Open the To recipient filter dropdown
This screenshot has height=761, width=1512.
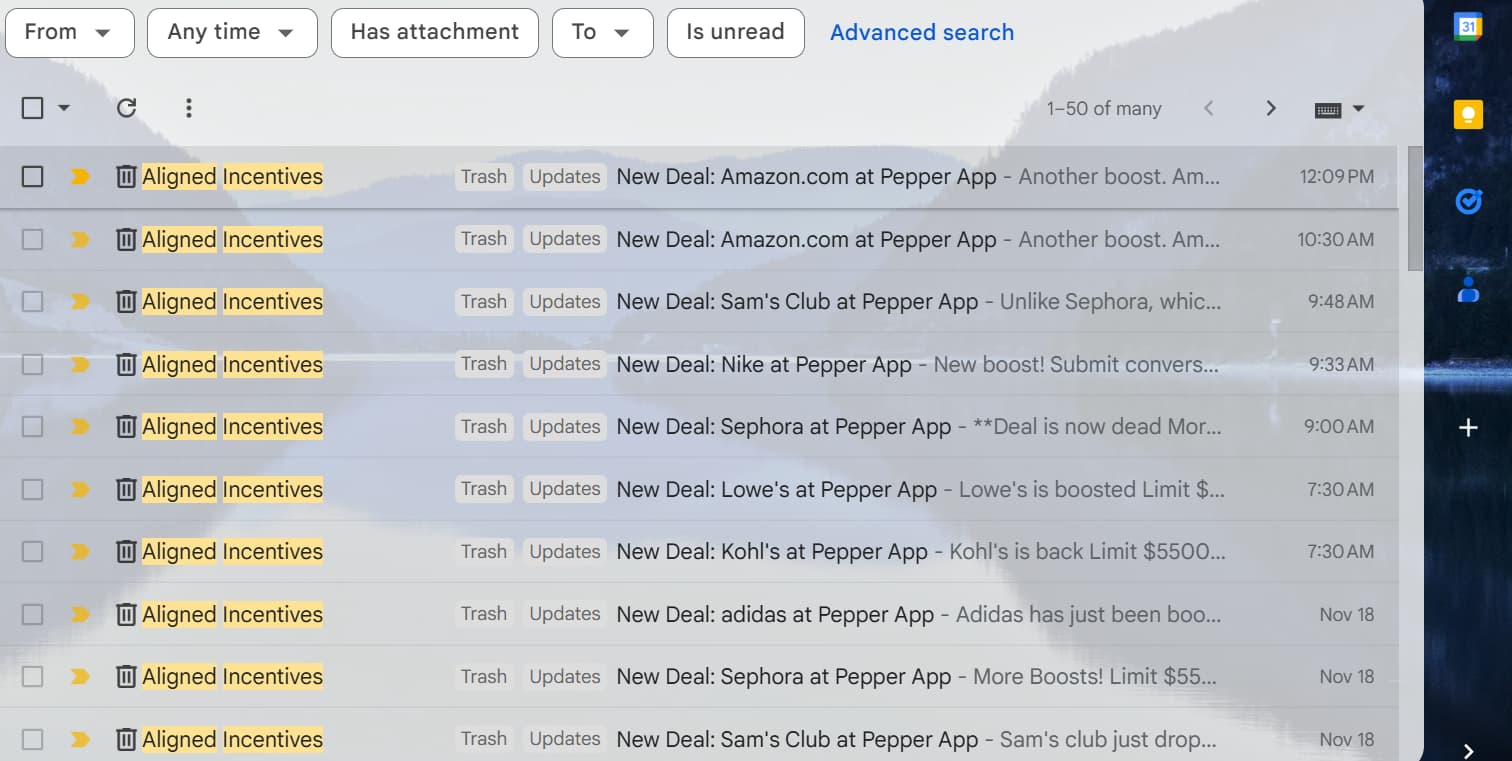(x=602, y=32)
